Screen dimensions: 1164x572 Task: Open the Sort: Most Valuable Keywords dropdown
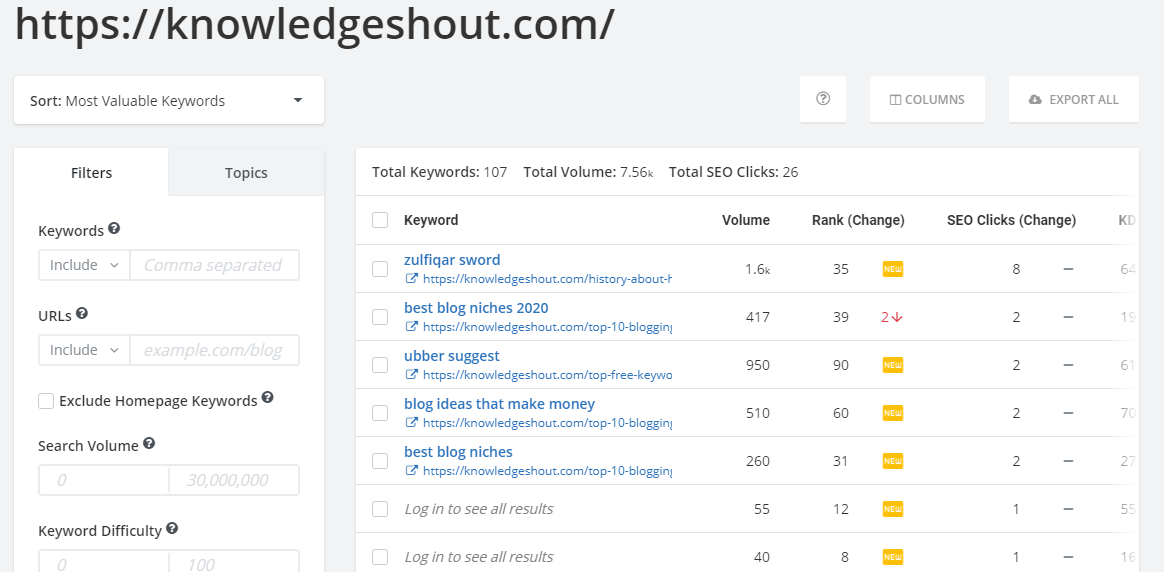[x=168, y=101]
